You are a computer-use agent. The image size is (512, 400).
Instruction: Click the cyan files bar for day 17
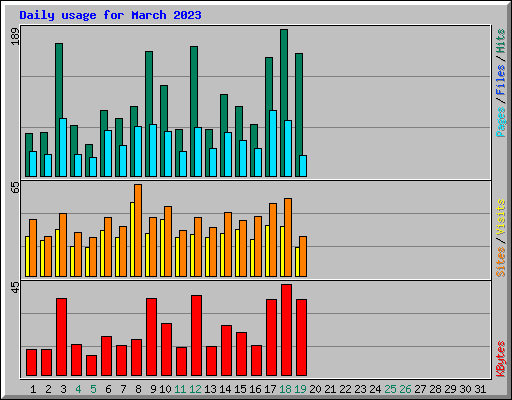tap(273, 143)
